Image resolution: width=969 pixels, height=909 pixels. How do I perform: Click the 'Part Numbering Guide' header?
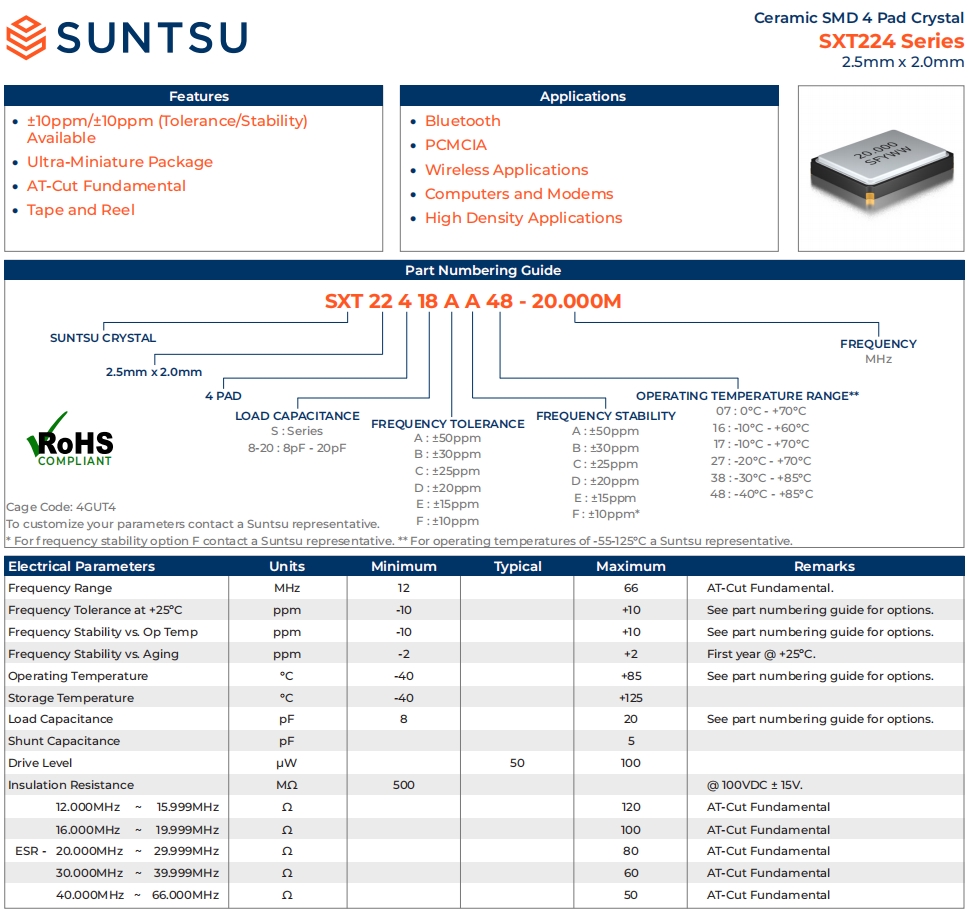(484, 270)
